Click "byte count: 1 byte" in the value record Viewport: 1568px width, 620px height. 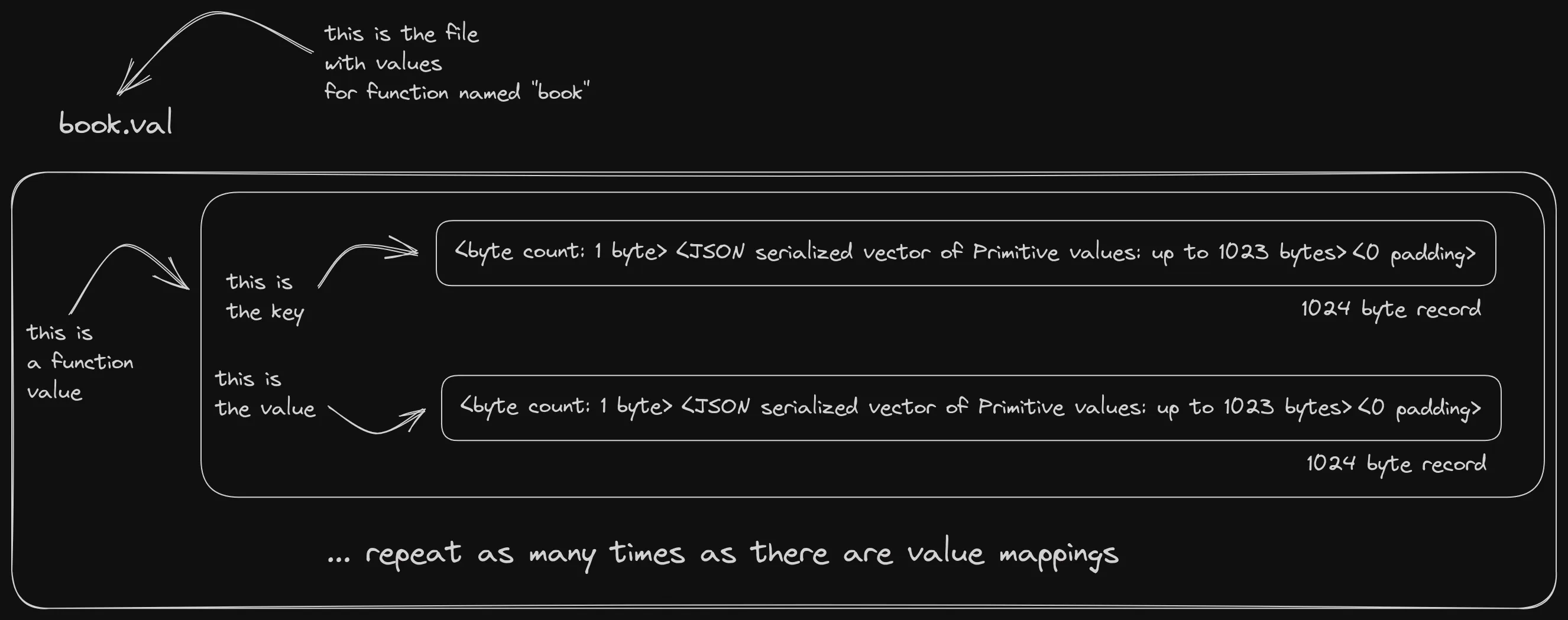coord(566,407)
